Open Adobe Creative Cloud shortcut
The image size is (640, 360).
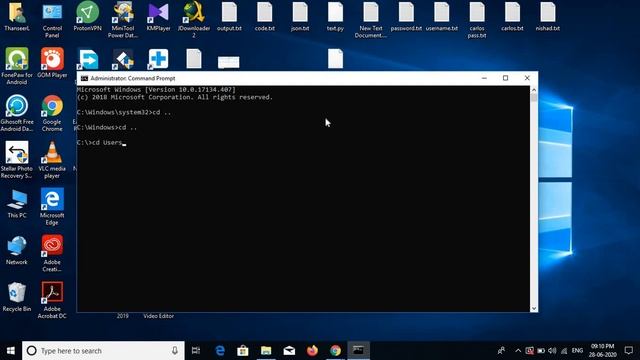pos(52,253)
